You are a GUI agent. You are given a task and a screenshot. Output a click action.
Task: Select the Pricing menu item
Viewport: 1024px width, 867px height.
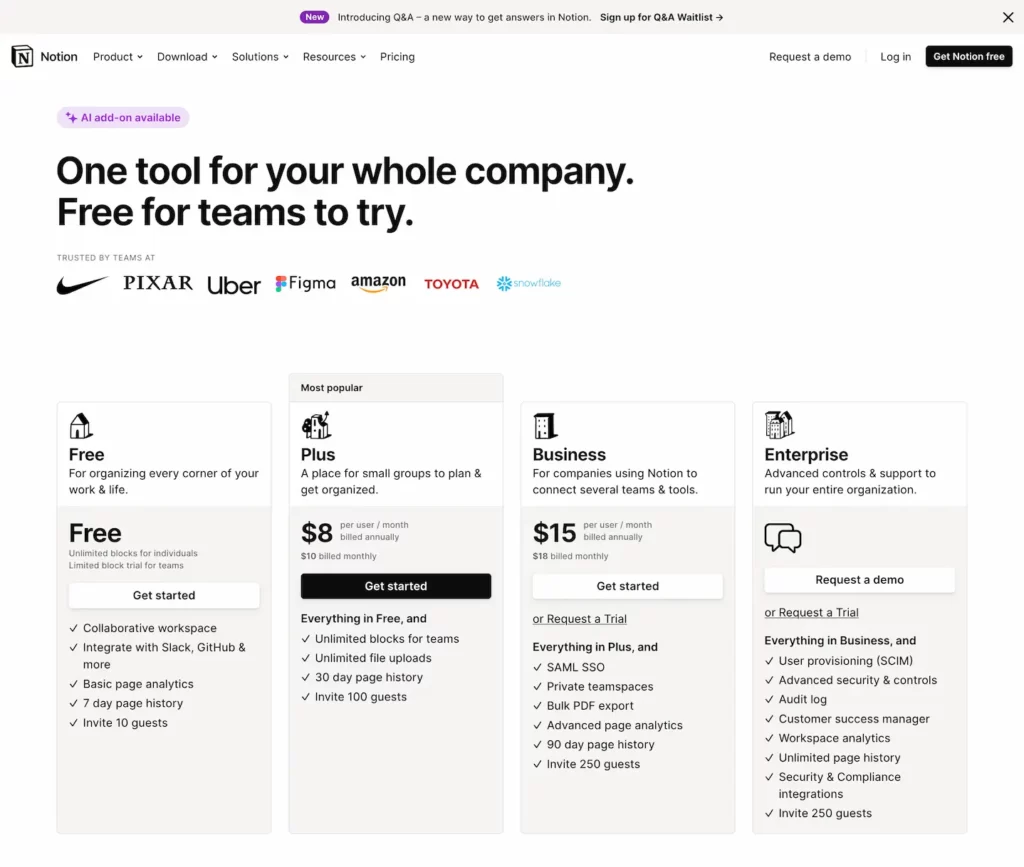(397, 56)
